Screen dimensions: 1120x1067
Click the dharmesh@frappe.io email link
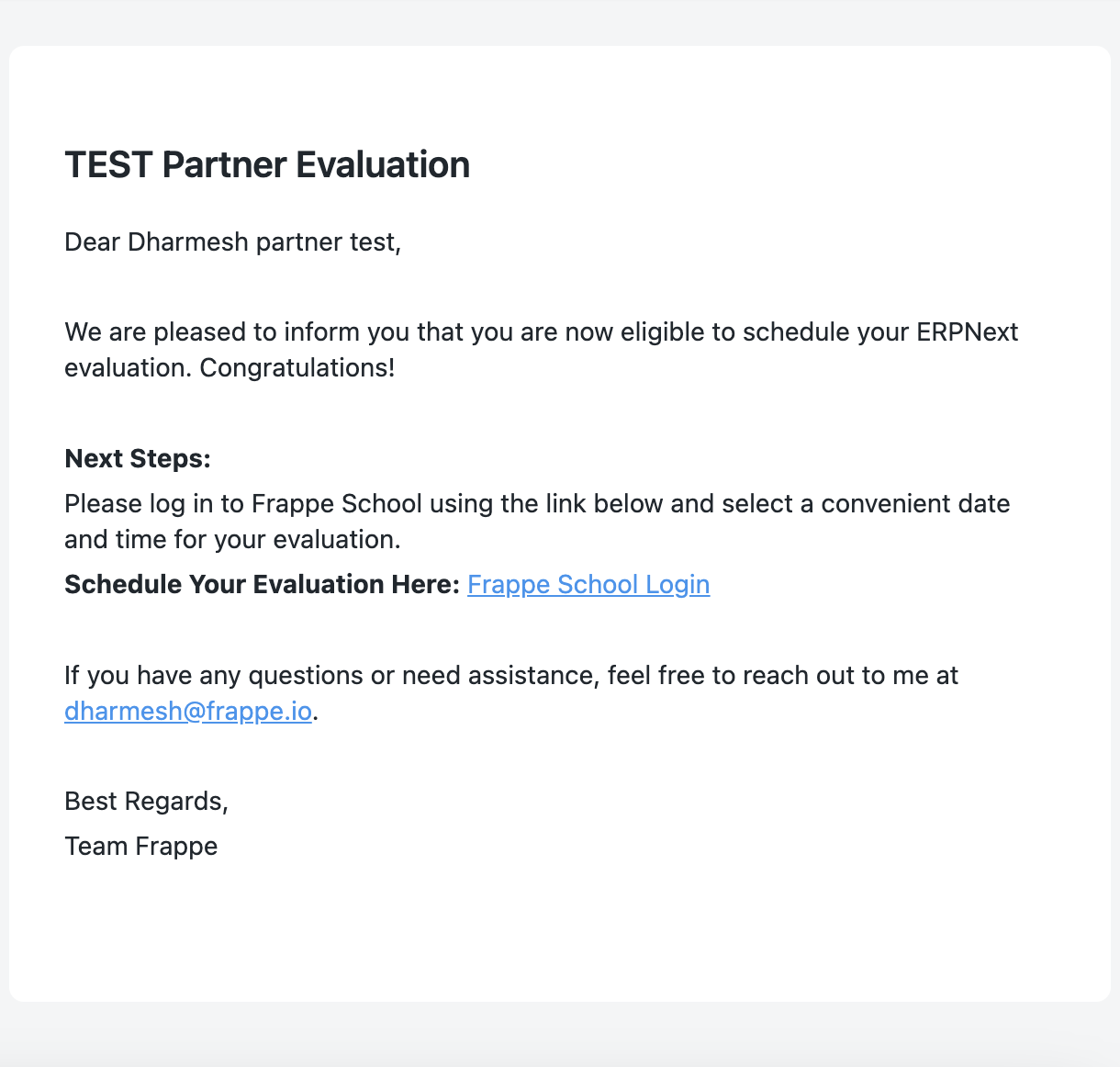188,712
